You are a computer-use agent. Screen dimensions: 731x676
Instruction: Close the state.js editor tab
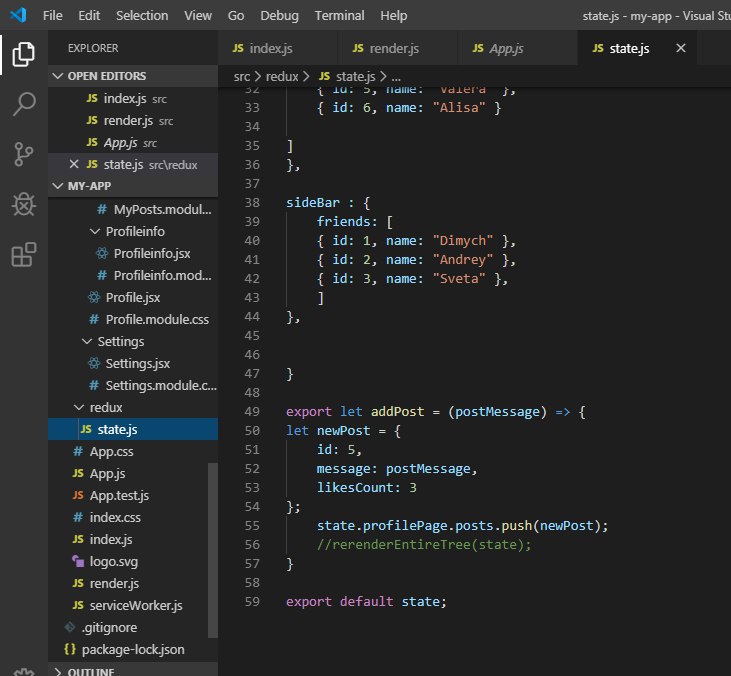click(x=681, y=48)
